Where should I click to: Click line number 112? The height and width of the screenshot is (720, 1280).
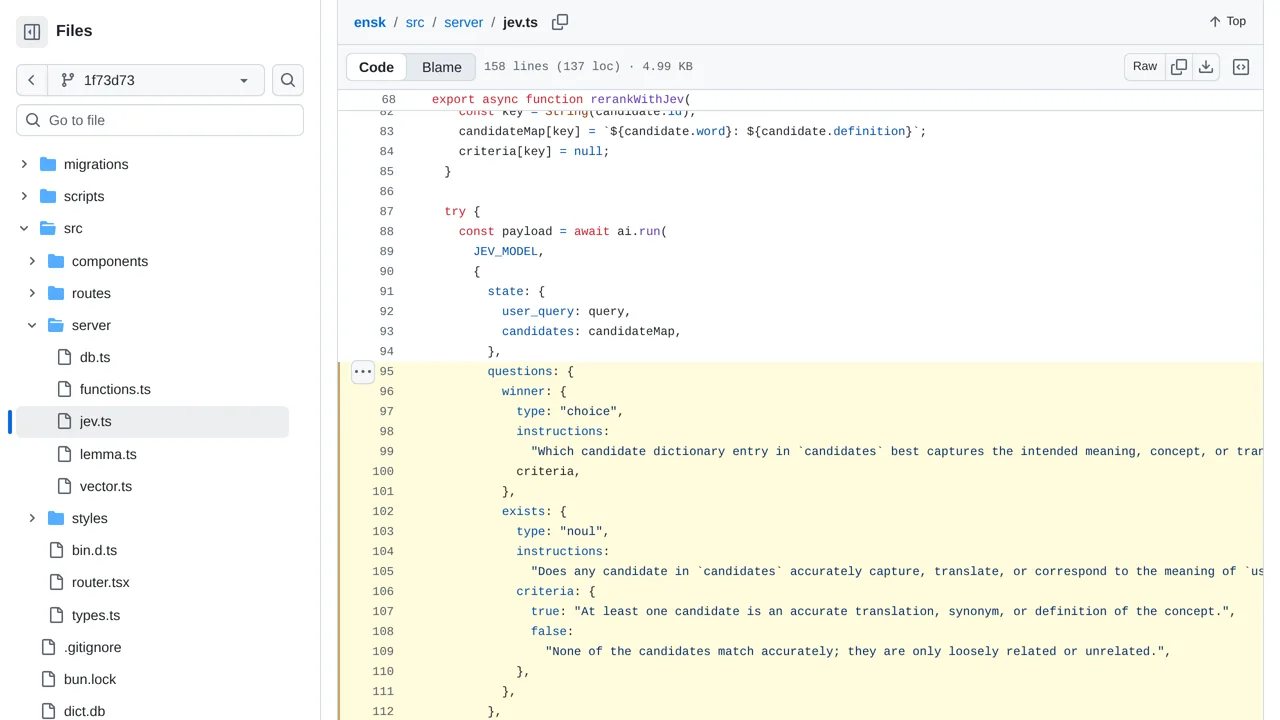click(x=383, y=711)
